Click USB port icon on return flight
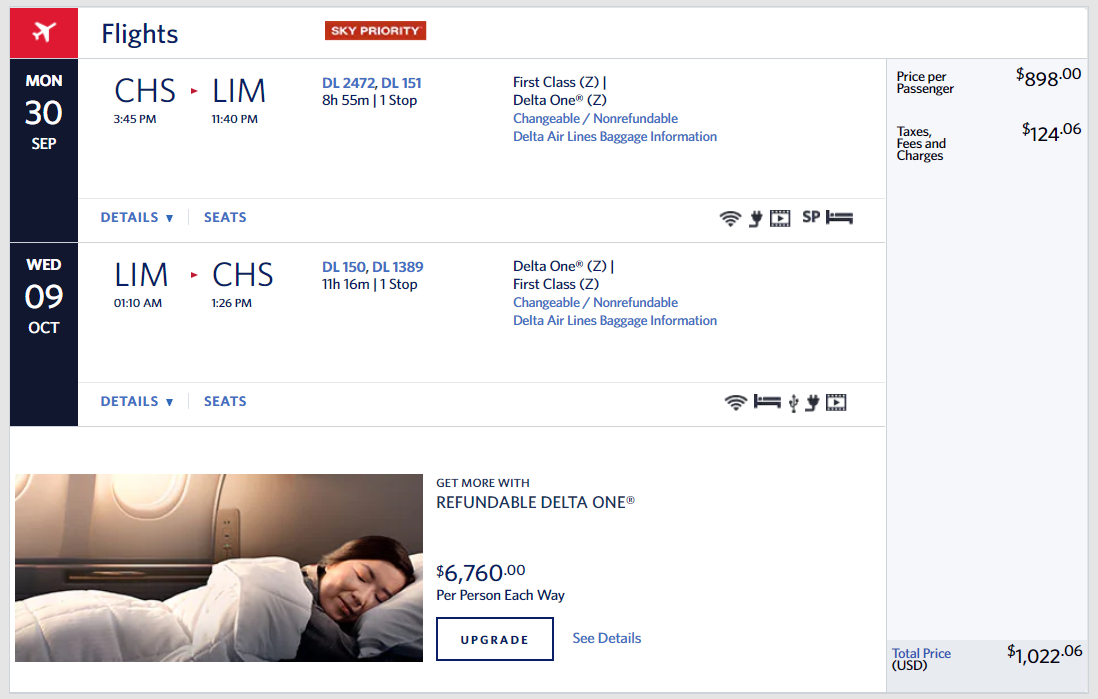This screenshot has width=1098, height=699. tap(793, 403)
